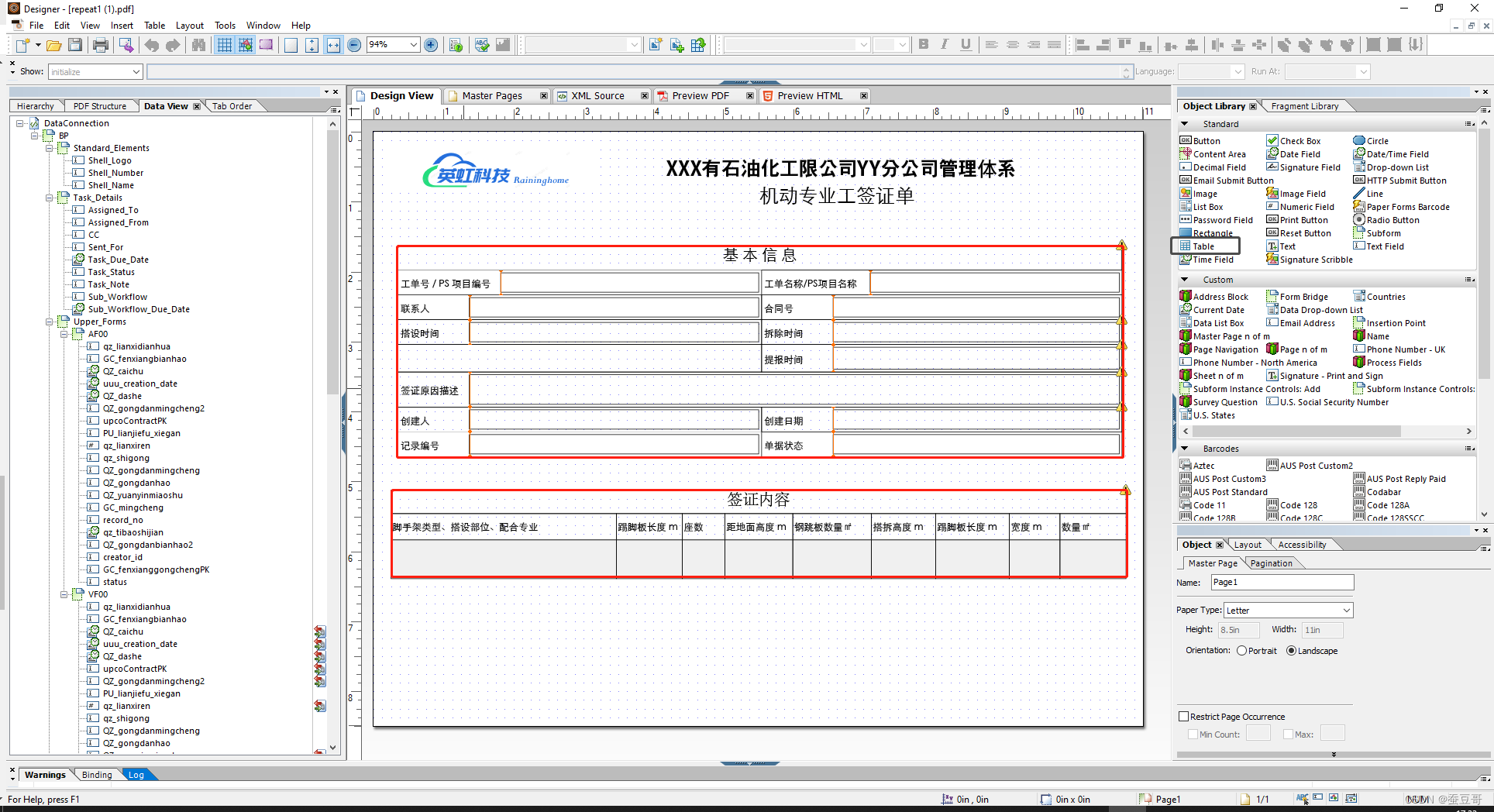
Task: Click the Save icon in toolbar
Action: (x=75, y=45)
